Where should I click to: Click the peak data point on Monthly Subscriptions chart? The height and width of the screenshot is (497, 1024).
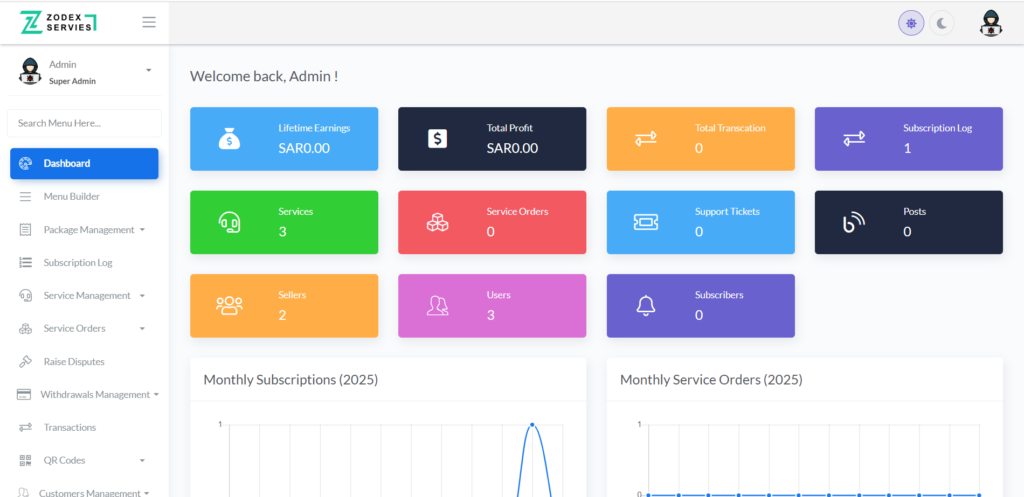532,425
